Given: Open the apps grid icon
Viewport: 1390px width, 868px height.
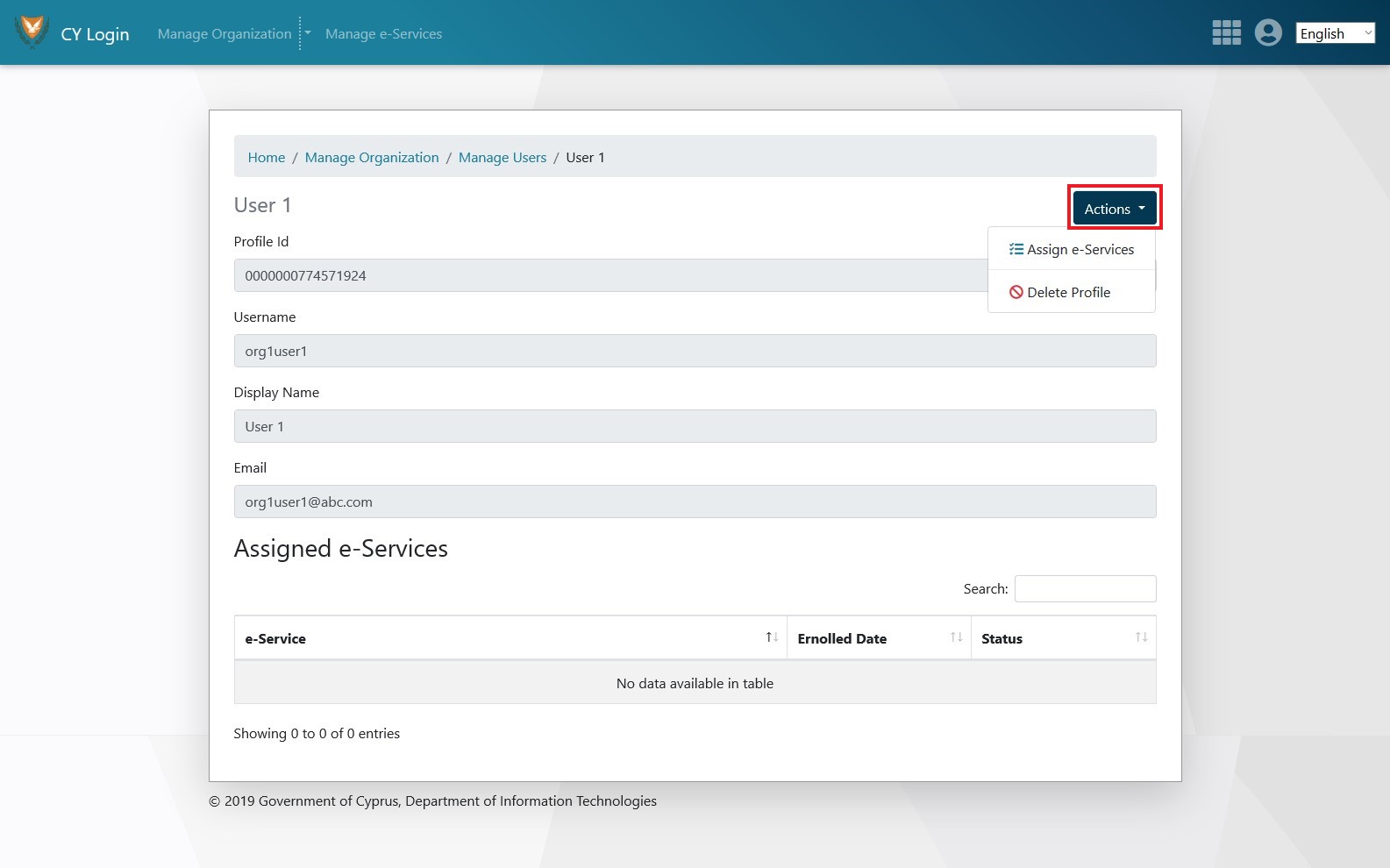Looking at the screenshot, I should point(1226,32).
